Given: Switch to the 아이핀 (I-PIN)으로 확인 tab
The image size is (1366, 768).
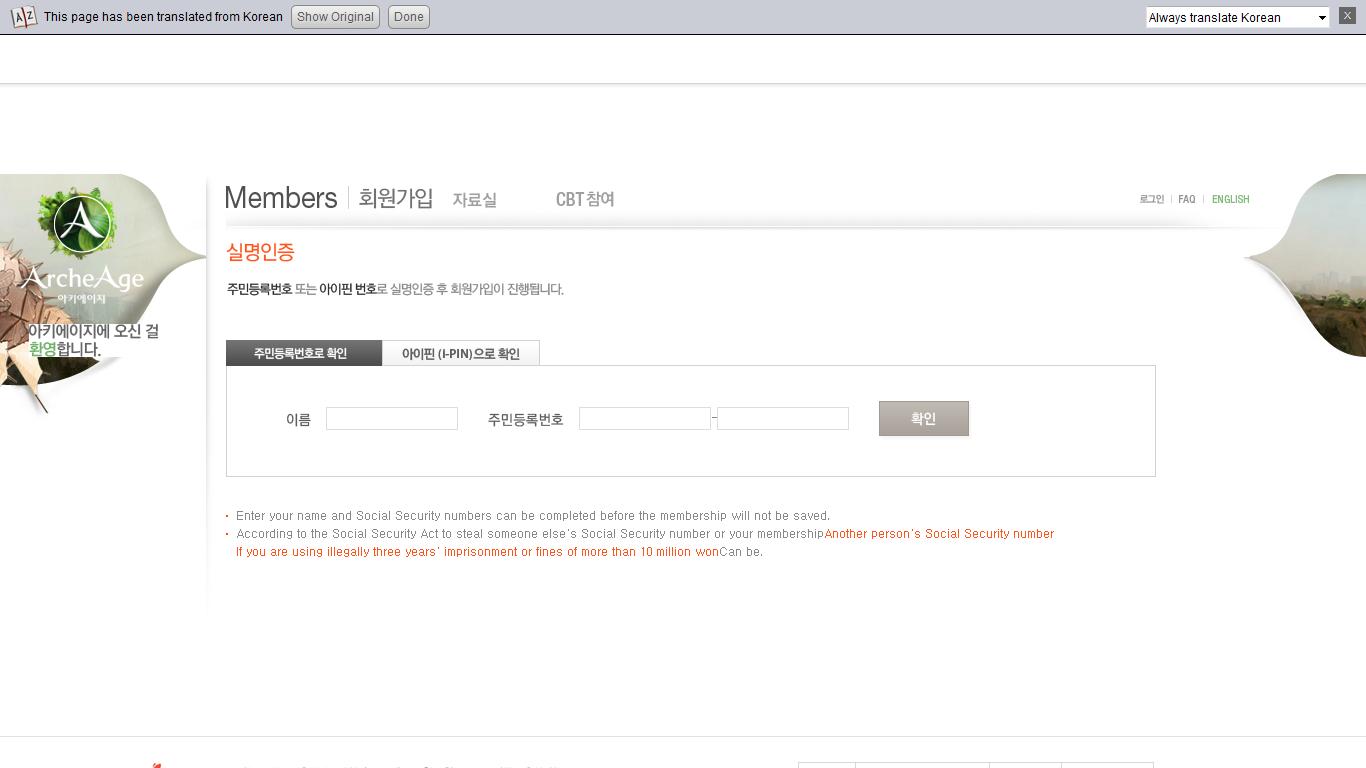Looking at the screenshot, I should 460,353.
